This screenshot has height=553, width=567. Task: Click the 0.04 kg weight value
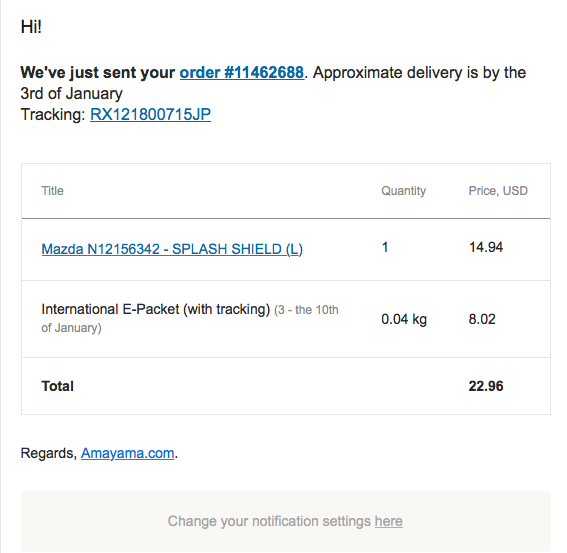[x=404, y=319]
